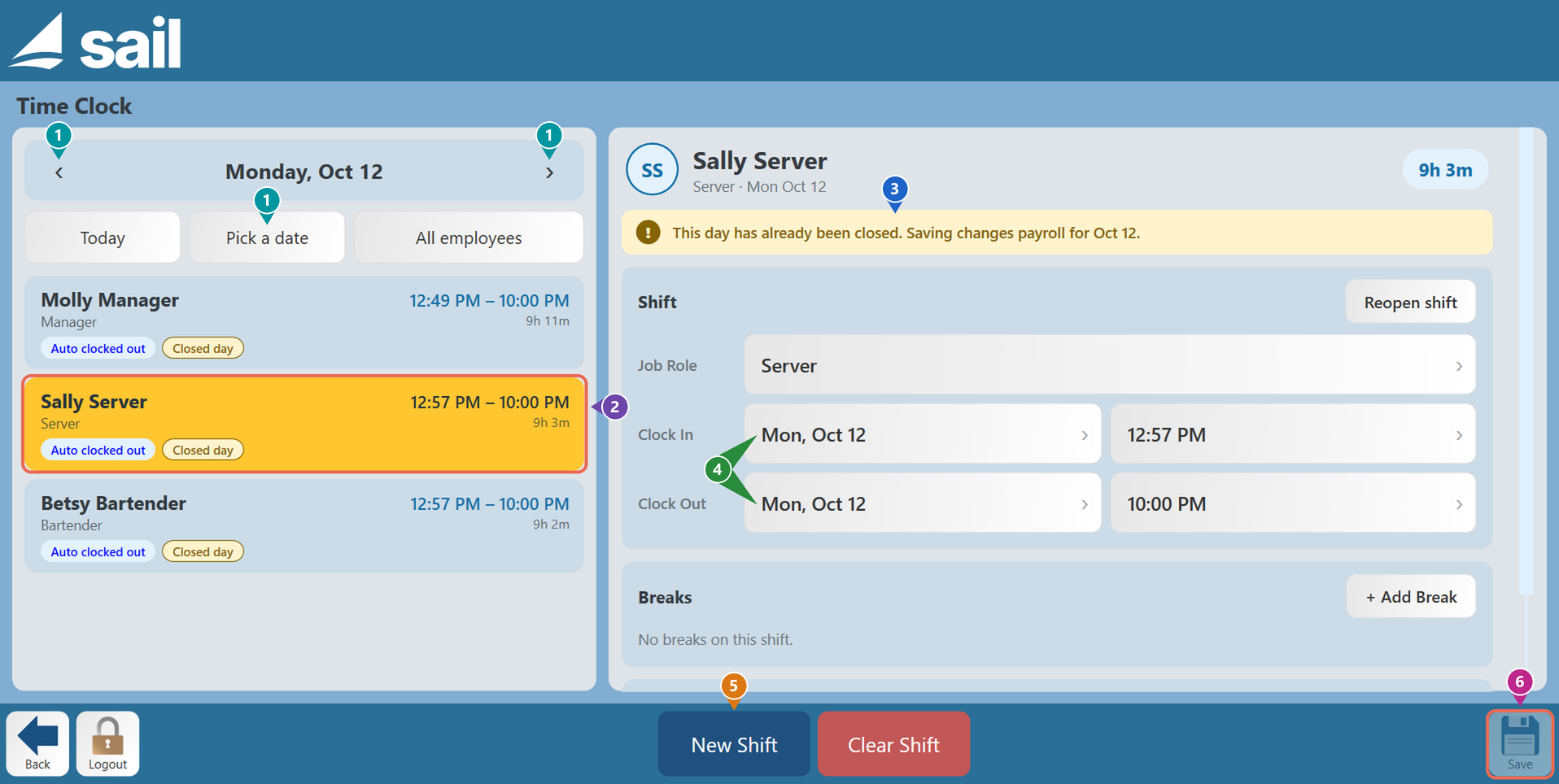Screen dimensions: 1559x784
Task: Open the Job Role Server selector
Action: pos(1109,365)
